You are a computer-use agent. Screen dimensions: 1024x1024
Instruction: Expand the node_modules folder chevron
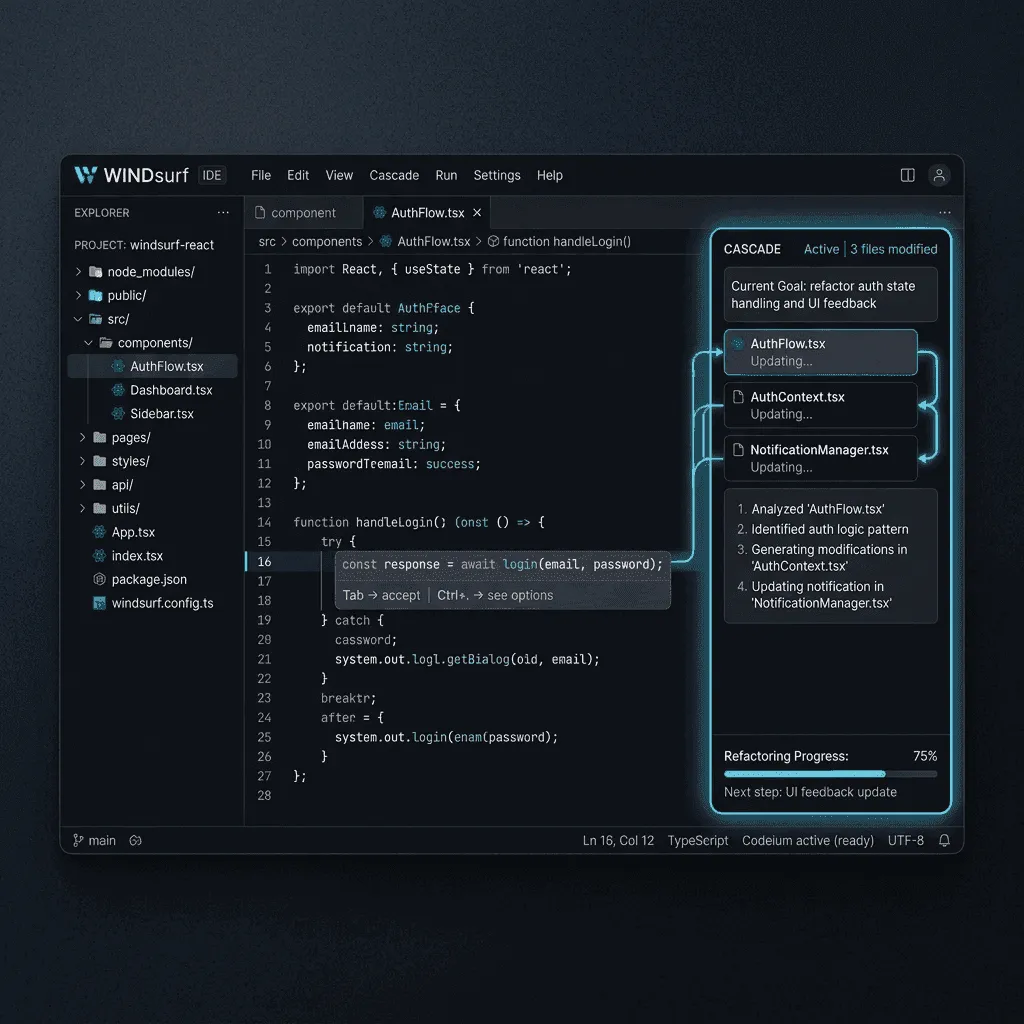pos(78,272)
